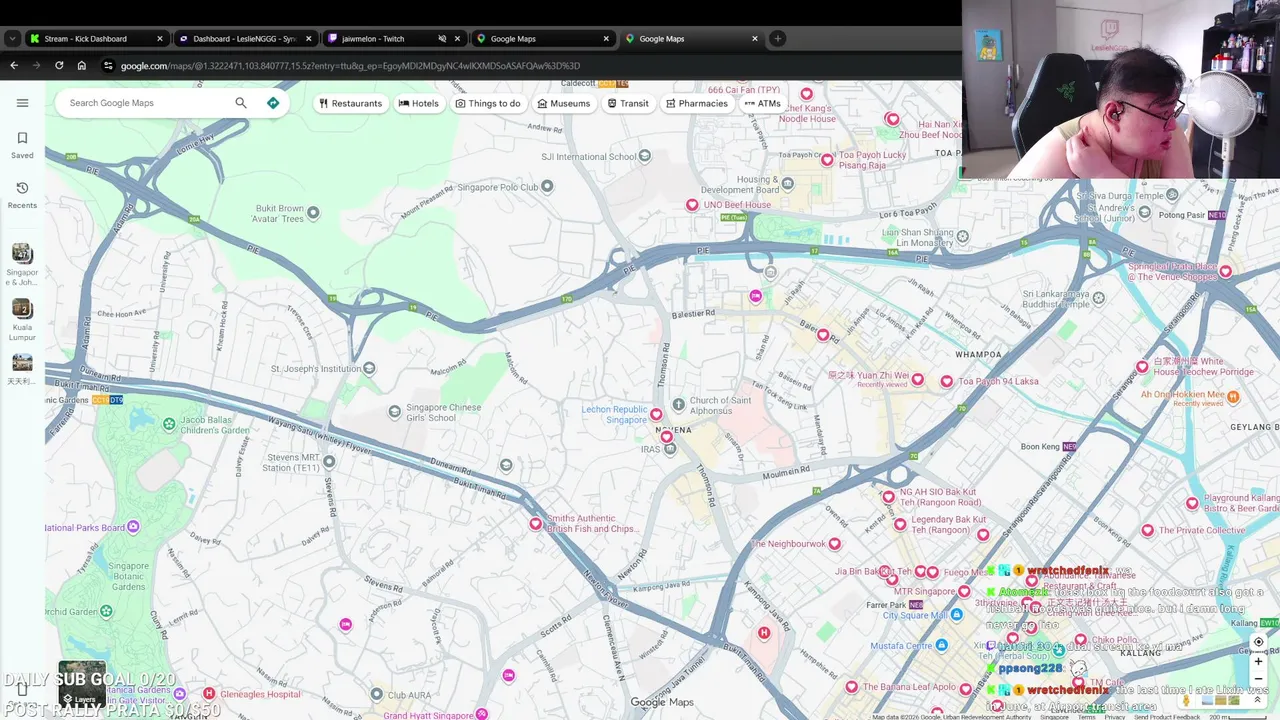Image resolution: width=1280 pixels, height=720 pixels.
Task: Switch to Dashboard - LeslieNGGG tab
Action: (244, 39)
